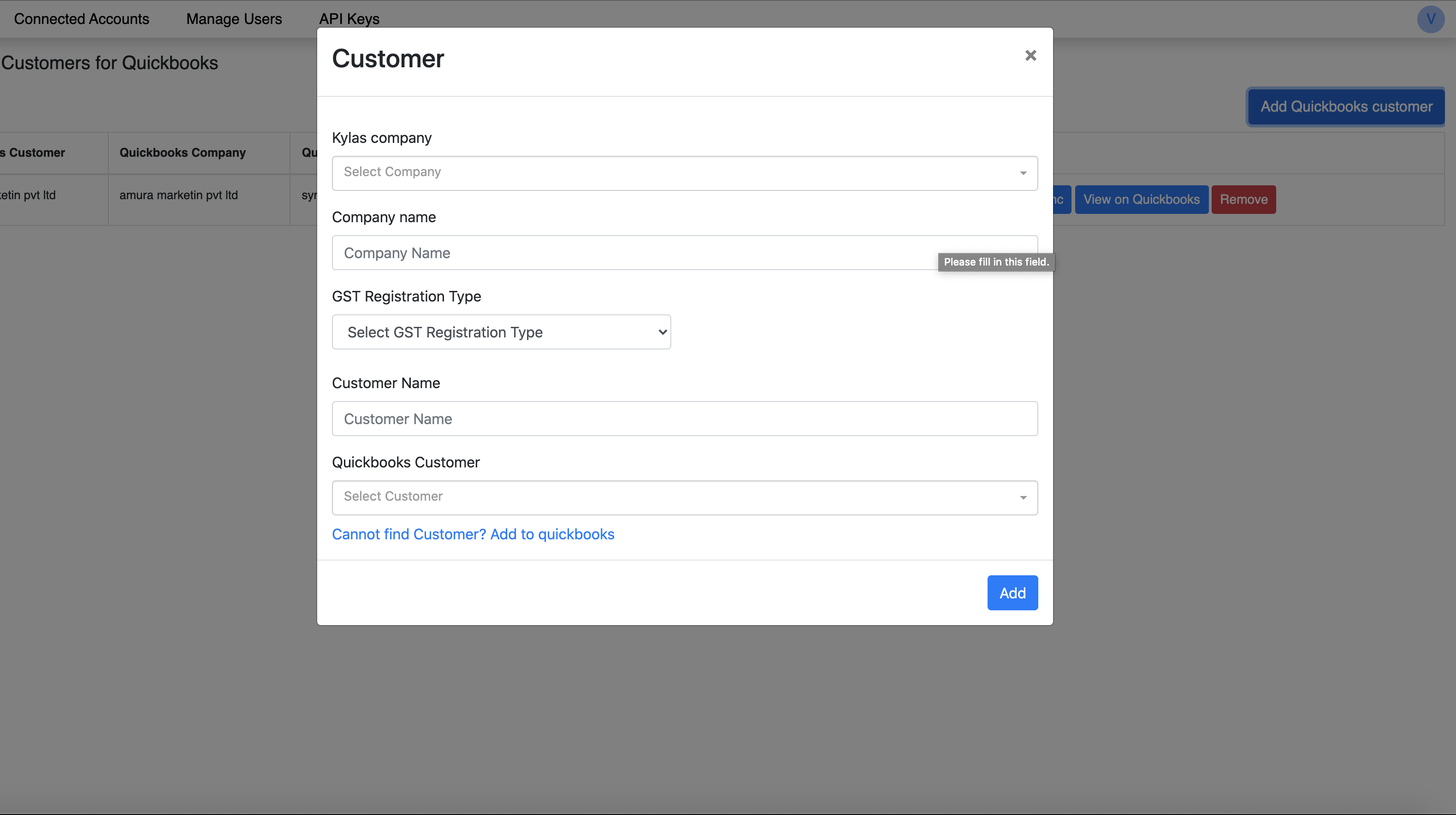This screenshot has width=1456, height=815.
Task: Click the Company Name input field
Action: pyautogui.click(x=685, y=253)
